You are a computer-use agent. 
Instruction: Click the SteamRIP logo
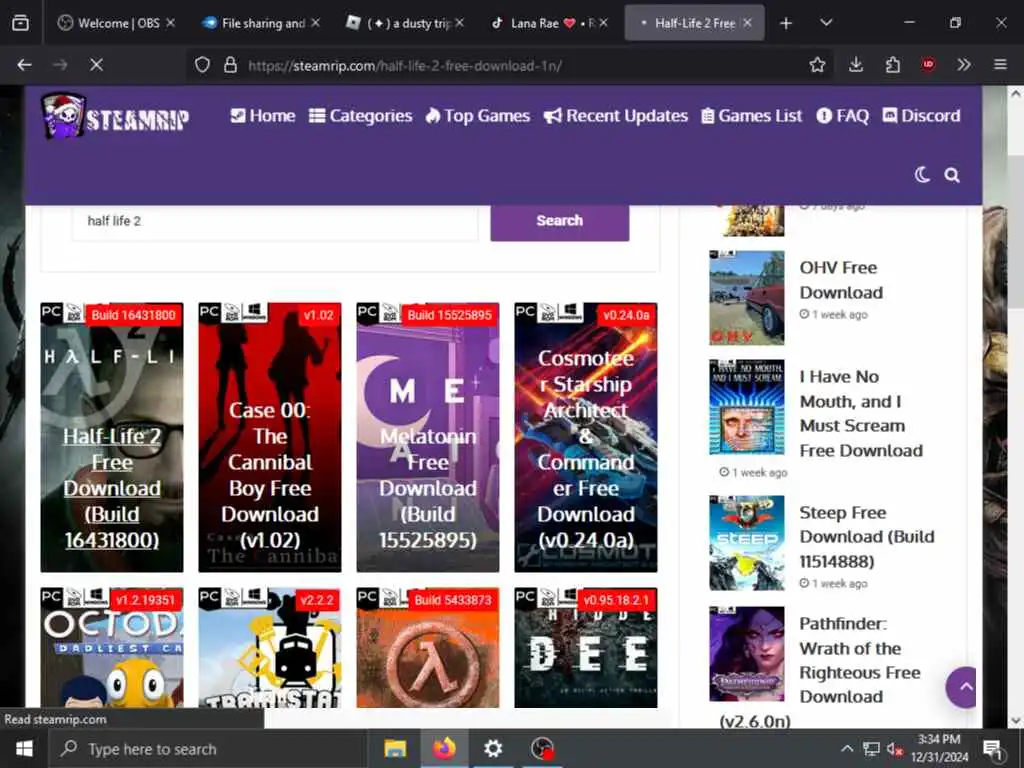tap(115, 116)
